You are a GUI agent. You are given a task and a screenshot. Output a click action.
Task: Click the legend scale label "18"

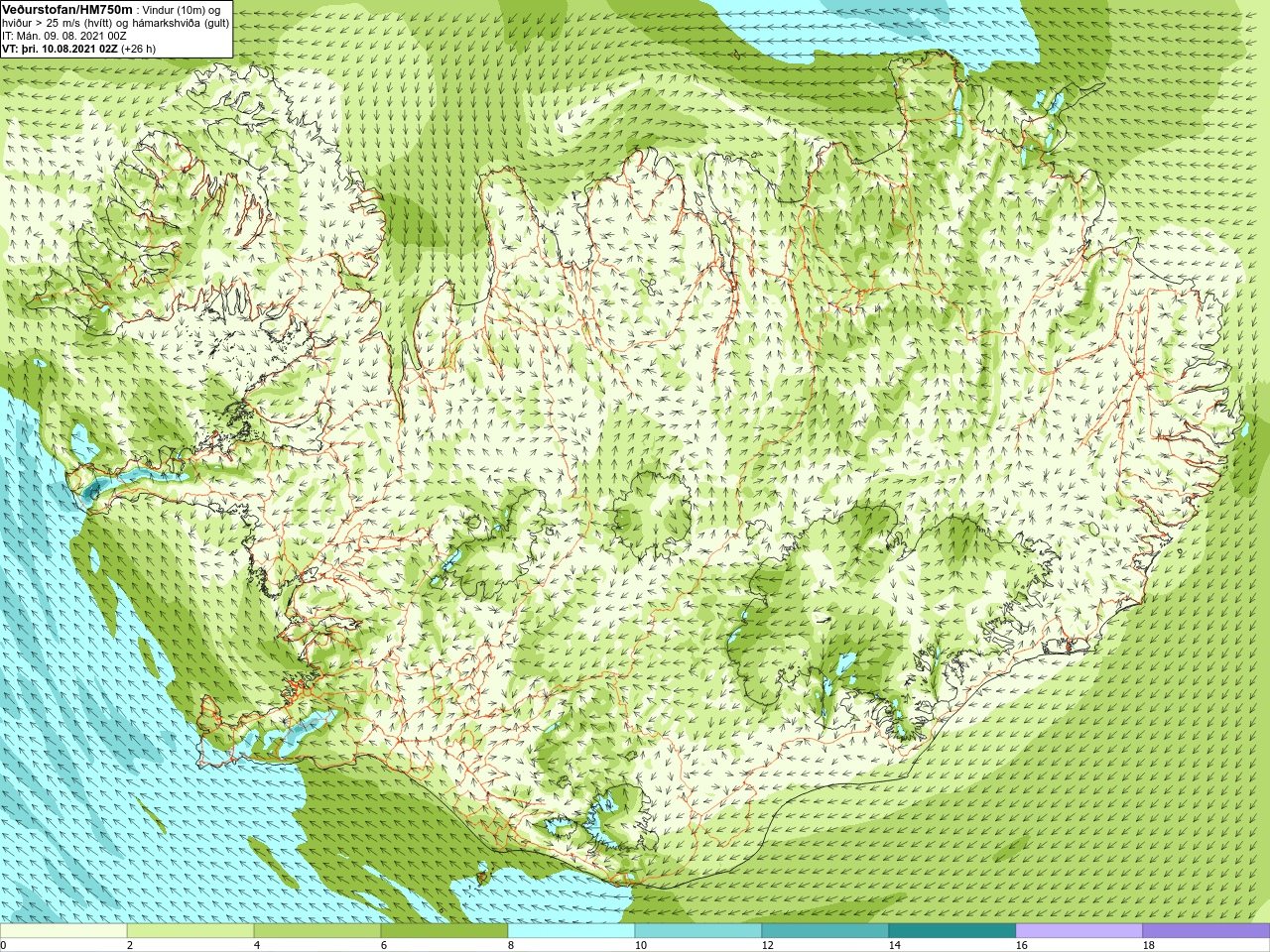1149,945
